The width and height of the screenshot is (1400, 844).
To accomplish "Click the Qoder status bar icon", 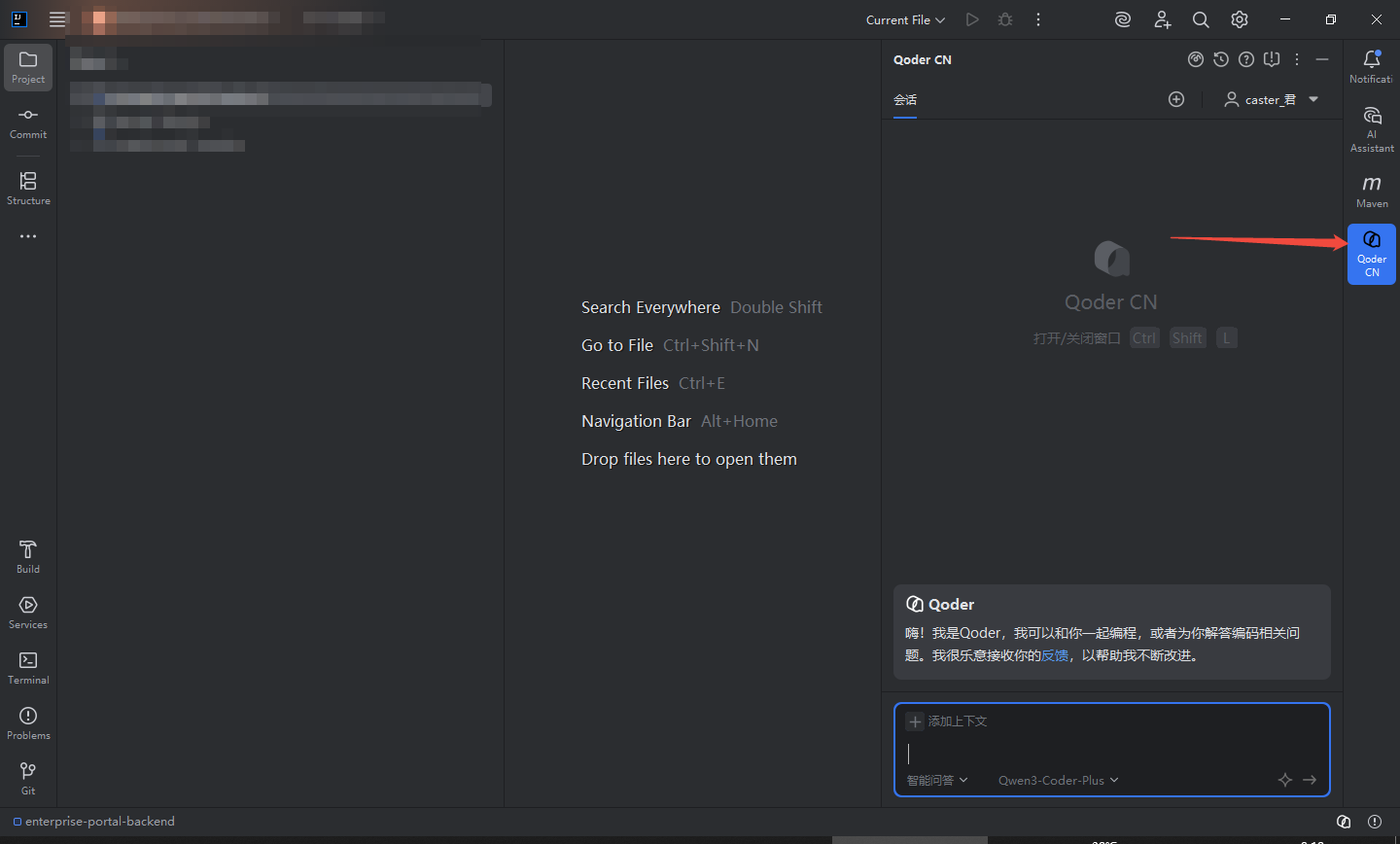I will 1344,822.
